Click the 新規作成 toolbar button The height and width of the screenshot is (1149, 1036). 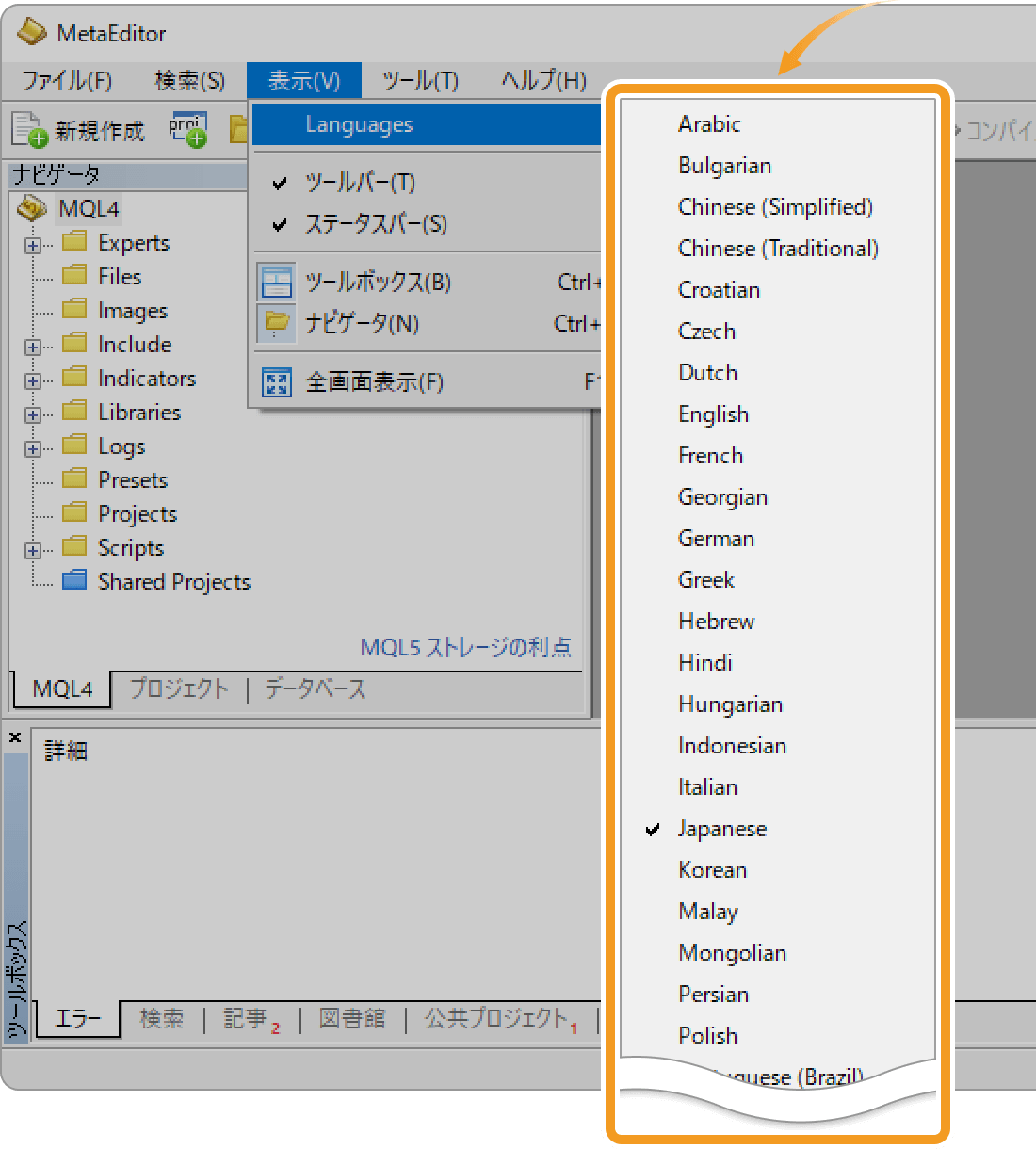click(x=79, y=130)
